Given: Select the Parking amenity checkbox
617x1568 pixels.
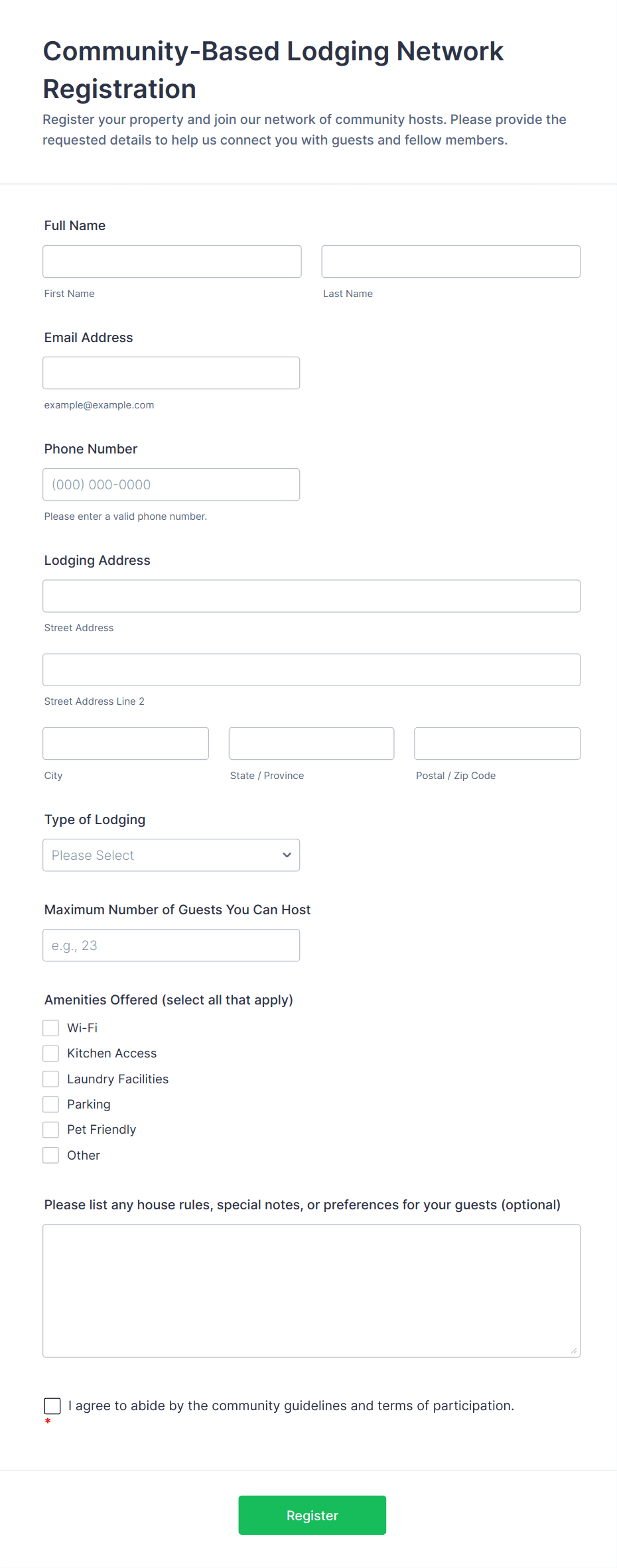Looking at the screenshot, I should point(51,1104).
